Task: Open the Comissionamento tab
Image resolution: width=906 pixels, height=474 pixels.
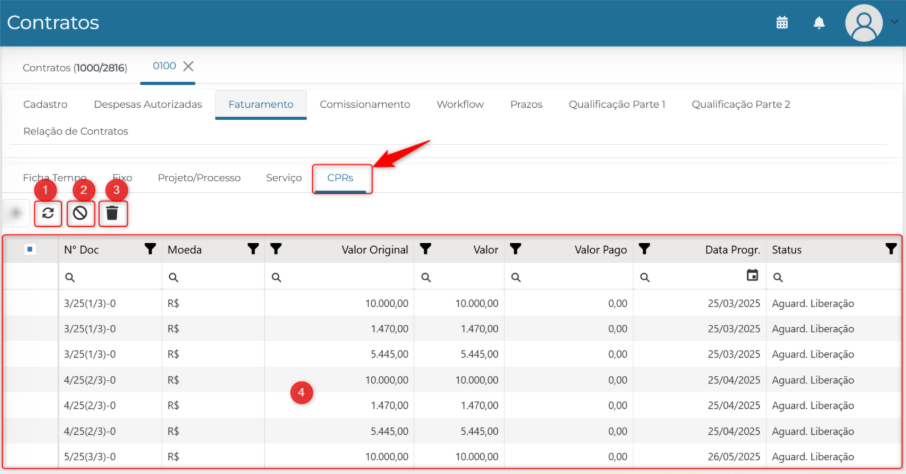Action: (365, 105)
